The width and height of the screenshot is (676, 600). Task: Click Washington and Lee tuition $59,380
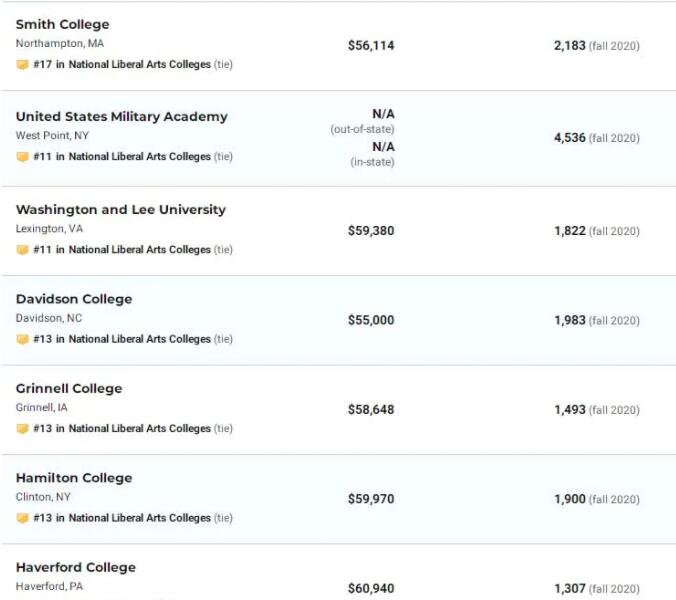click(371, 231)
